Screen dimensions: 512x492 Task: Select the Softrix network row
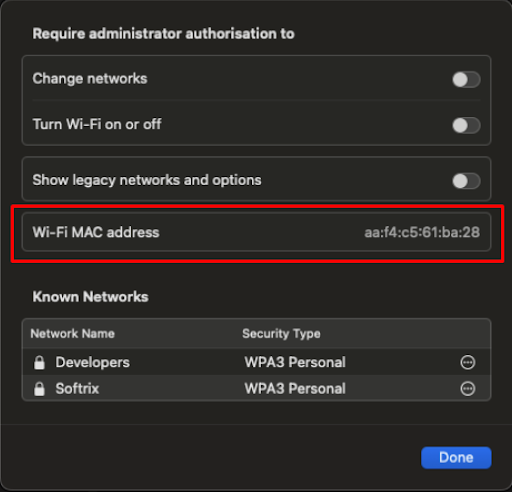(x=256, y=388)
